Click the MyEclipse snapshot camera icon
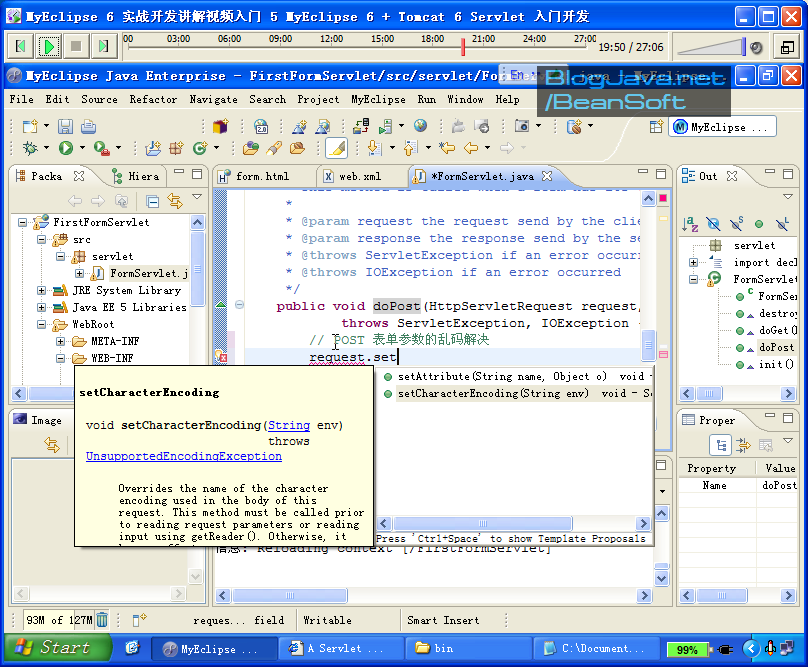808x667 pixels. [x=521, y=126]
